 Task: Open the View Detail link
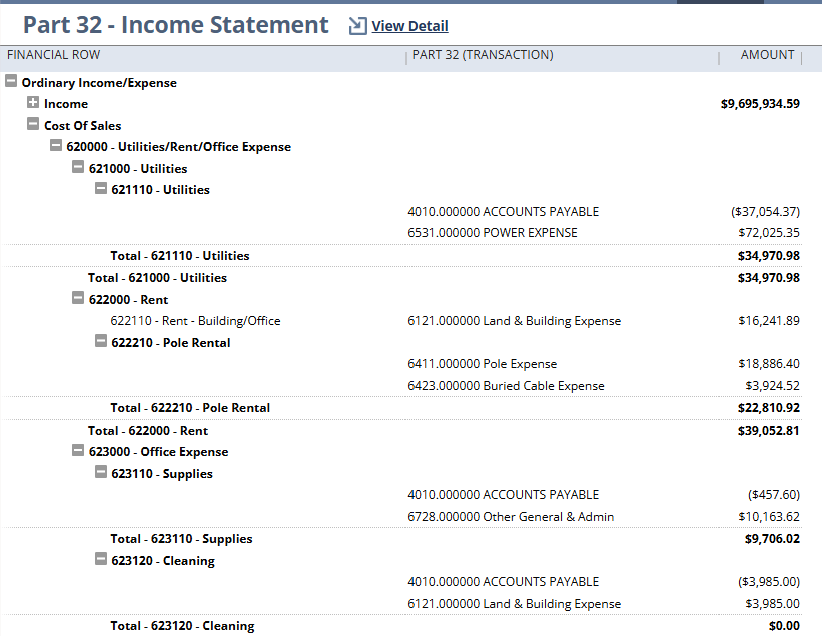coord(410,26)
